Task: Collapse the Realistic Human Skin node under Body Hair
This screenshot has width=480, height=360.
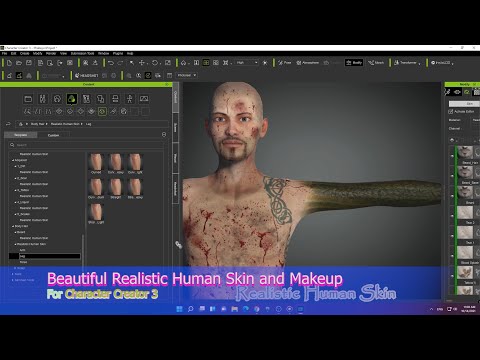Action: click(x=16, y=244)
